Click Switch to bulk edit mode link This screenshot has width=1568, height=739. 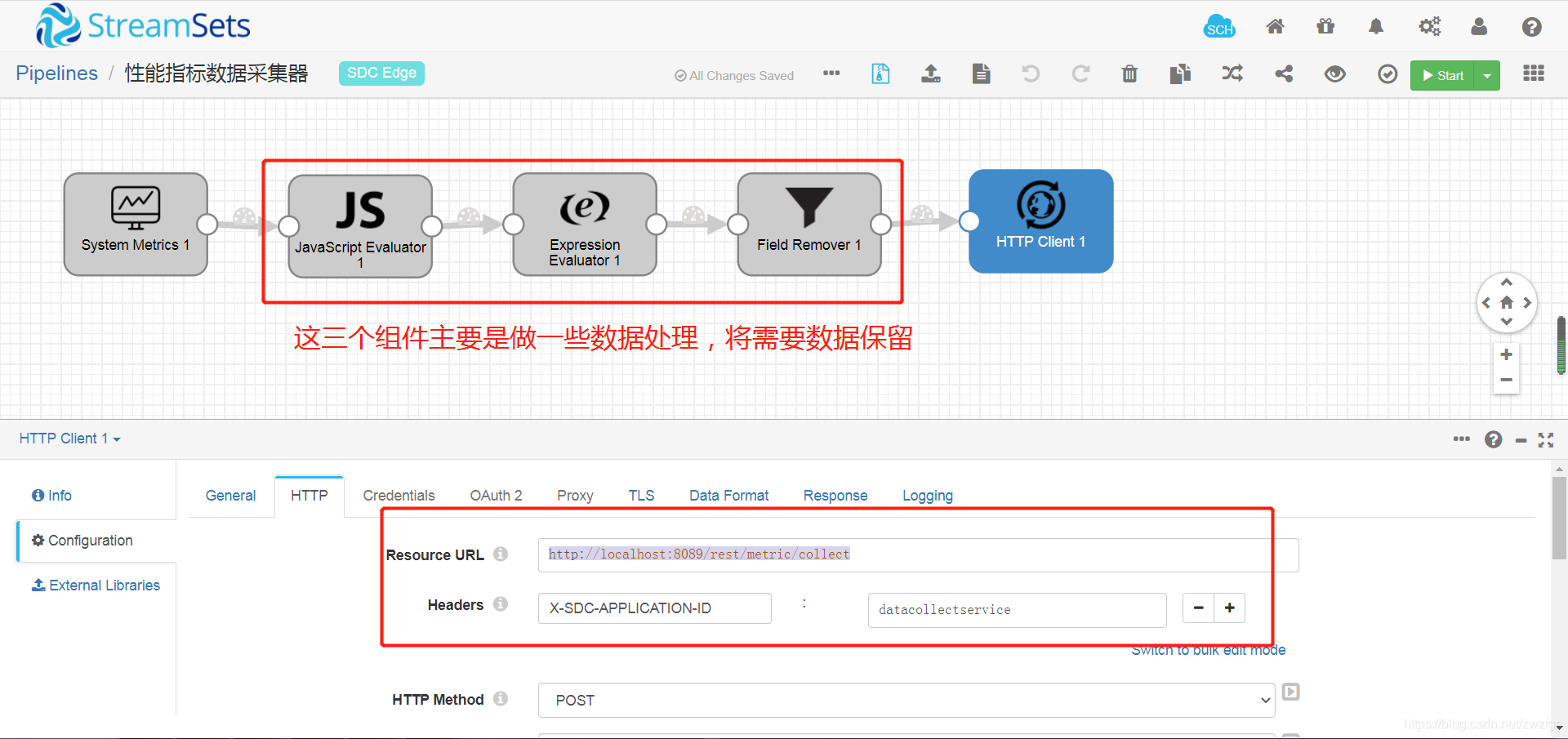[x=1208, y=650]
